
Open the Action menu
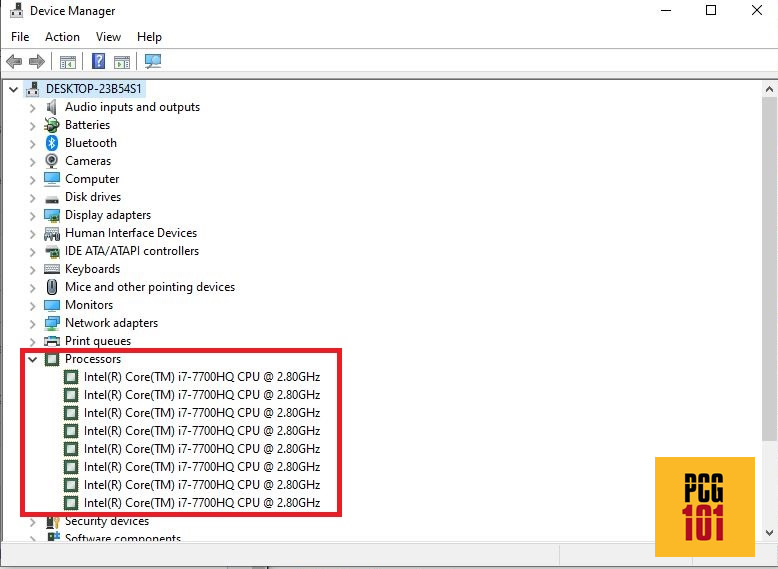tap(62, 37)
